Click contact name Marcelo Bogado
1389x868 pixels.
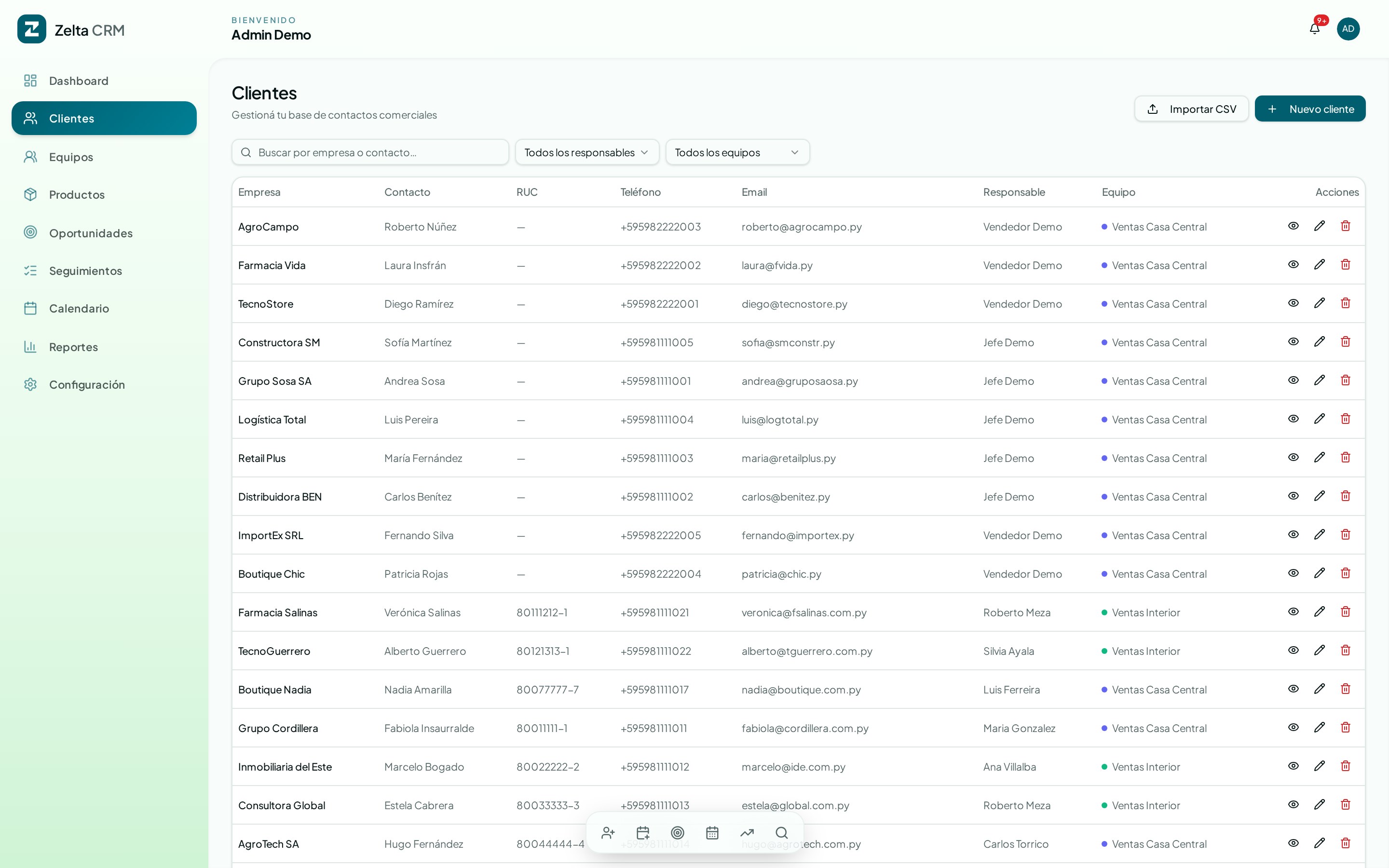[x=423, y=767]
